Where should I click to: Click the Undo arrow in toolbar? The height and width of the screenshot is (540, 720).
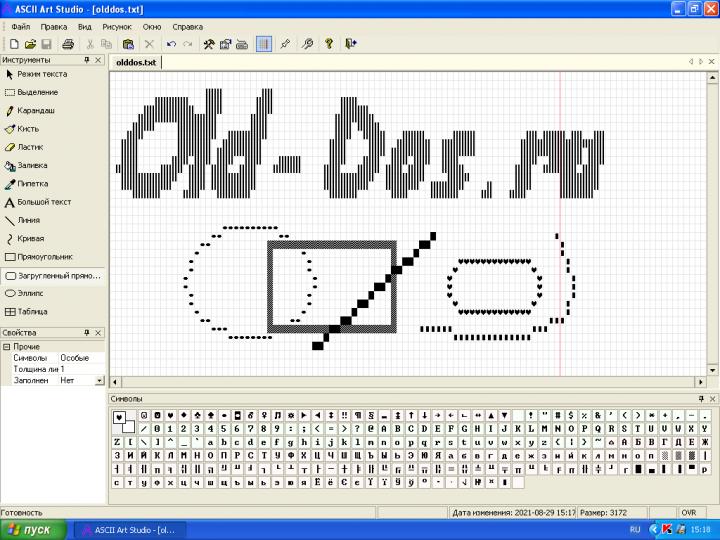point(171,44)
